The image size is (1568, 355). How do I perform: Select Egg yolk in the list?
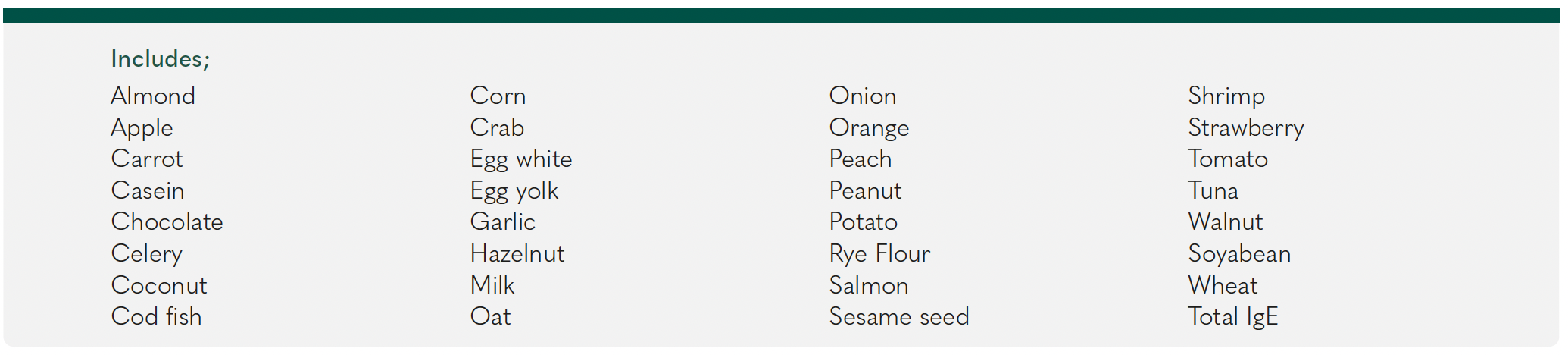pyautogui.click(x=514, y=191)
